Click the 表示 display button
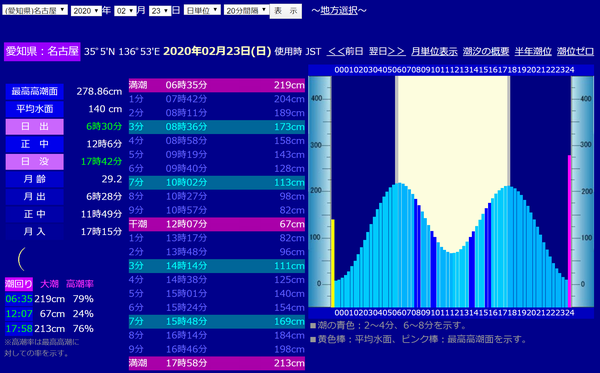600x373 pixels. 285,11
